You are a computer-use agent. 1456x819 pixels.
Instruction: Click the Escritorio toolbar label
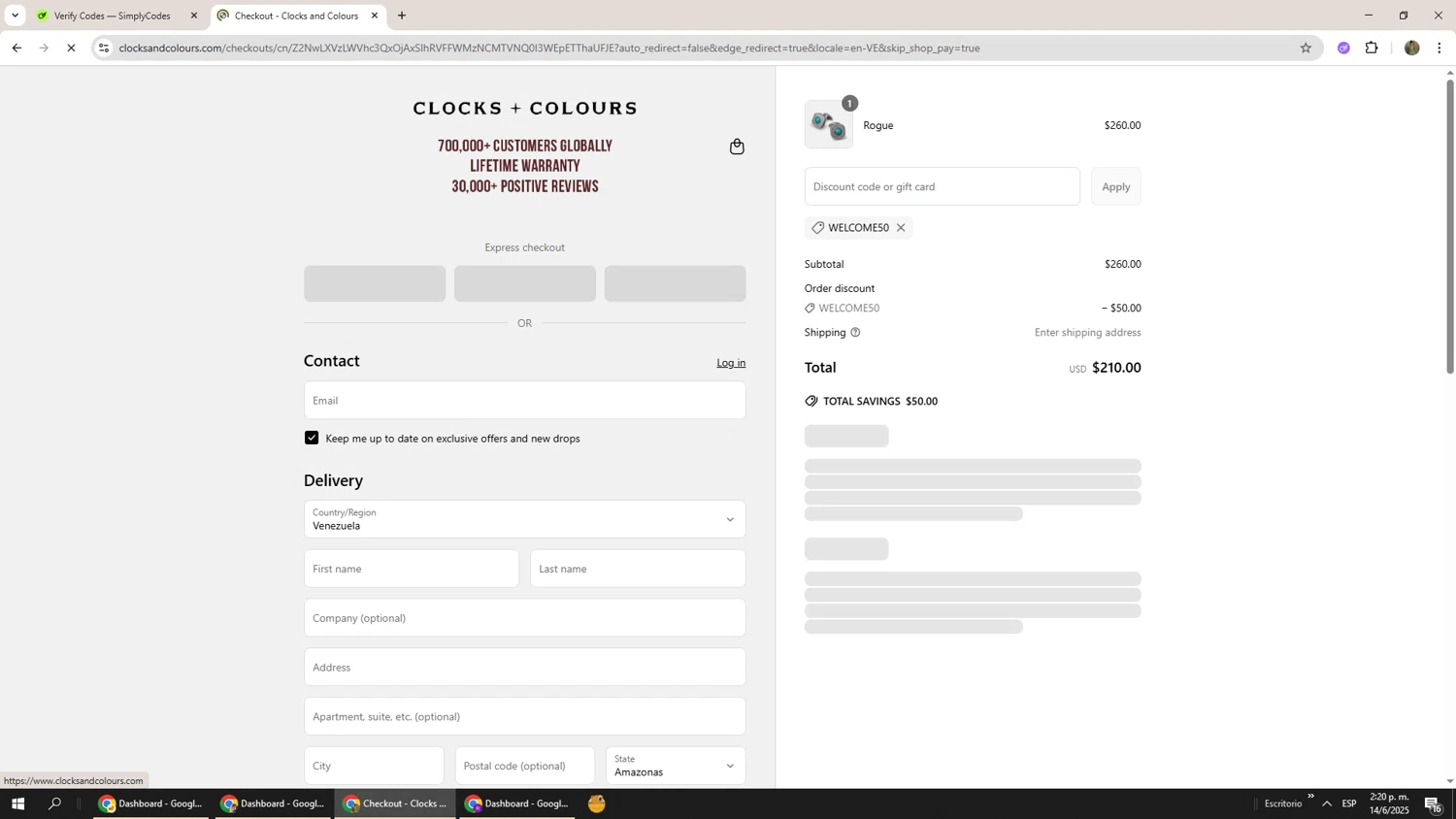[1283, 803]
